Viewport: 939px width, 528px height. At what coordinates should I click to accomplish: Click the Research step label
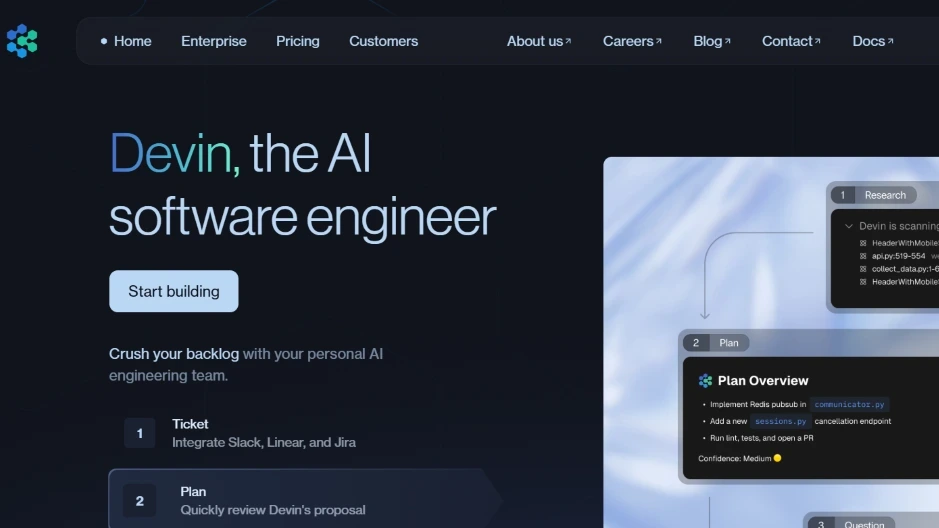point(885,195)
